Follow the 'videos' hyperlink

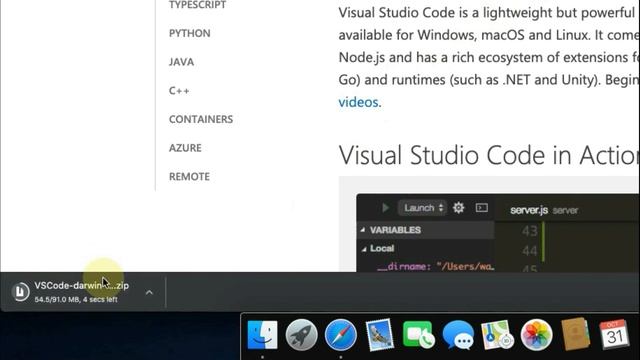pos(358,102)
